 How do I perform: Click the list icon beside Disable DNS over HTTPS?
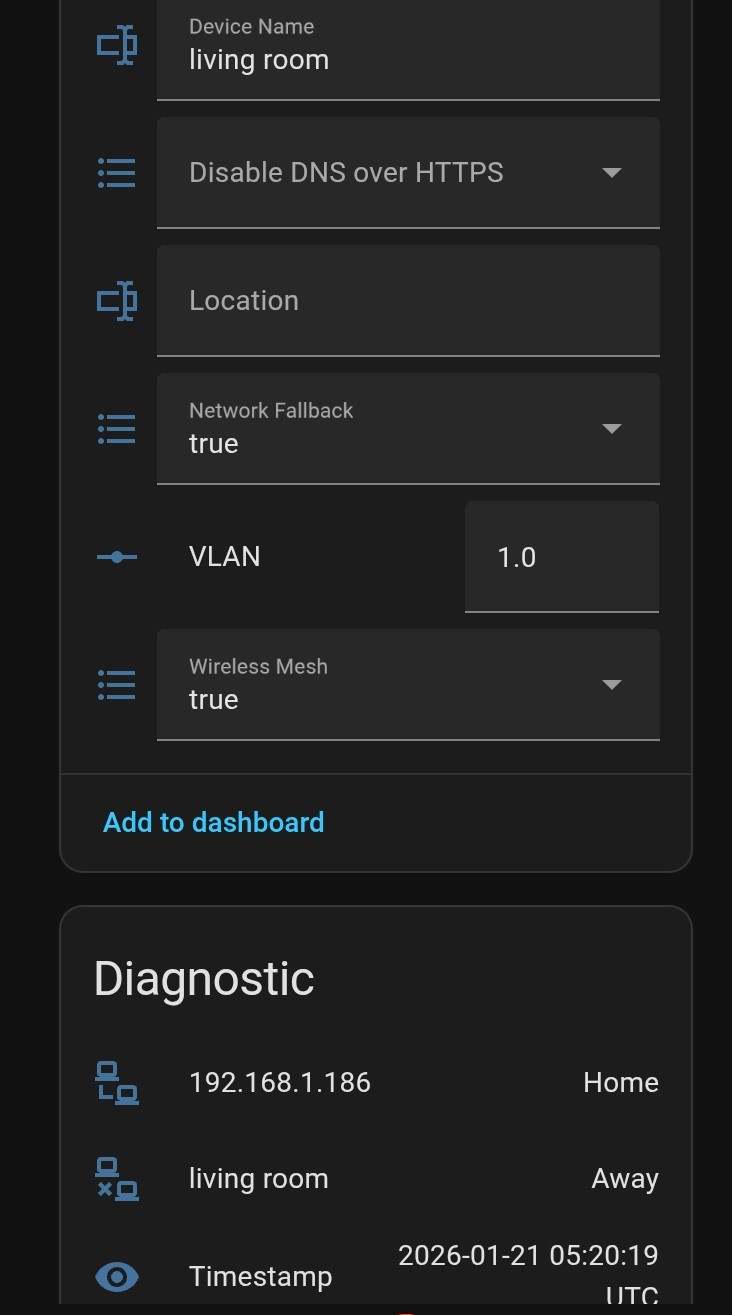click(x=117, y=173)
